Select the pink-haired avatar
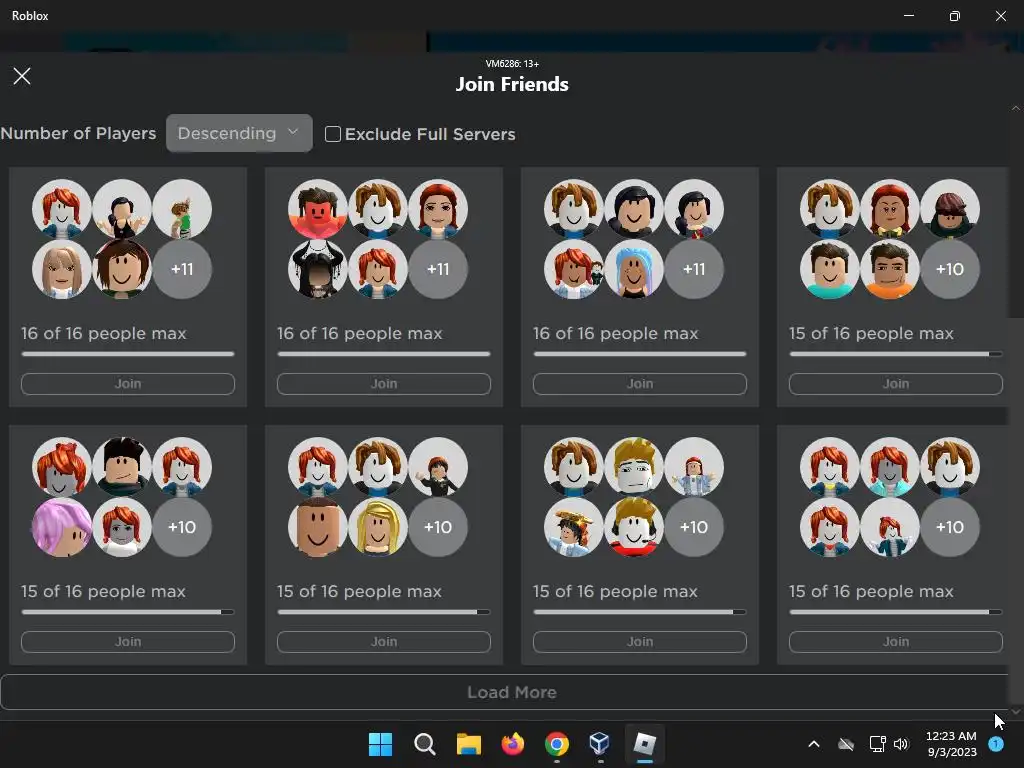1024x768 pixels. [61, 527]
